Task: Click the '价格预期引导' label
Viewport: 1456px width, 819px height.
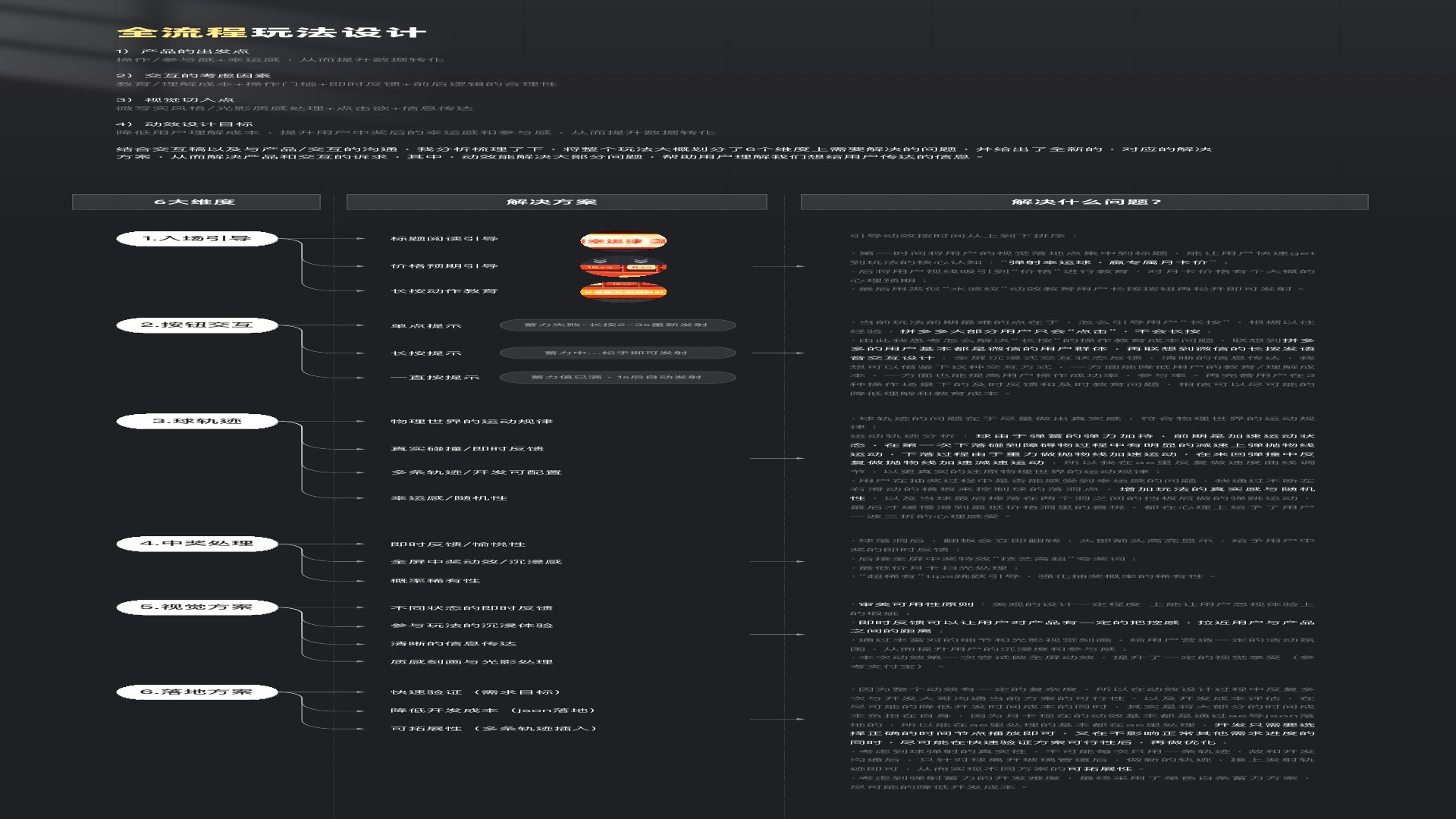Action: coord(444,266)
